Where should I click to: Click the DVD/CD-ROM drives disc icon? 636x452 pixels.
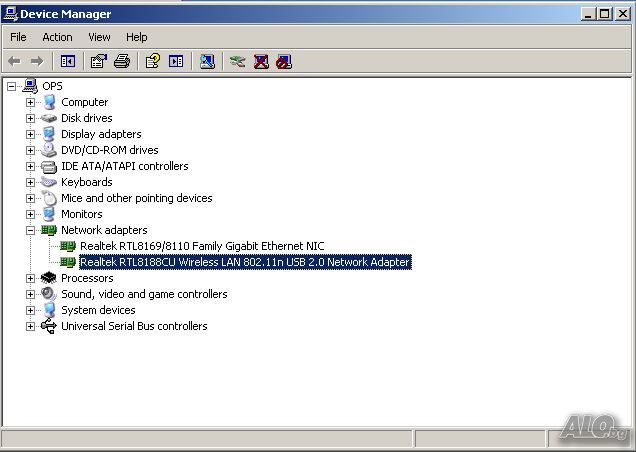[49, 150]
